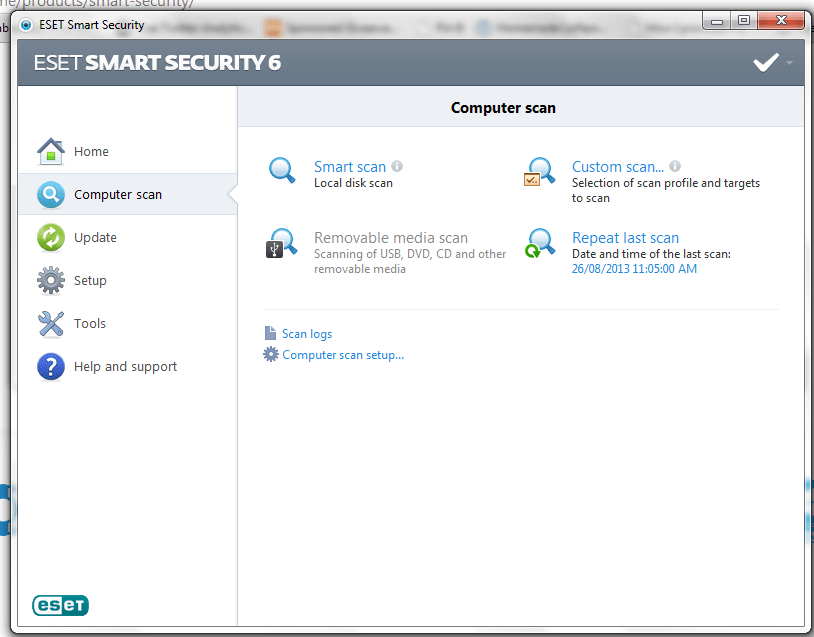Go to the Update section
814x637 pixels.
click(95, 238)
